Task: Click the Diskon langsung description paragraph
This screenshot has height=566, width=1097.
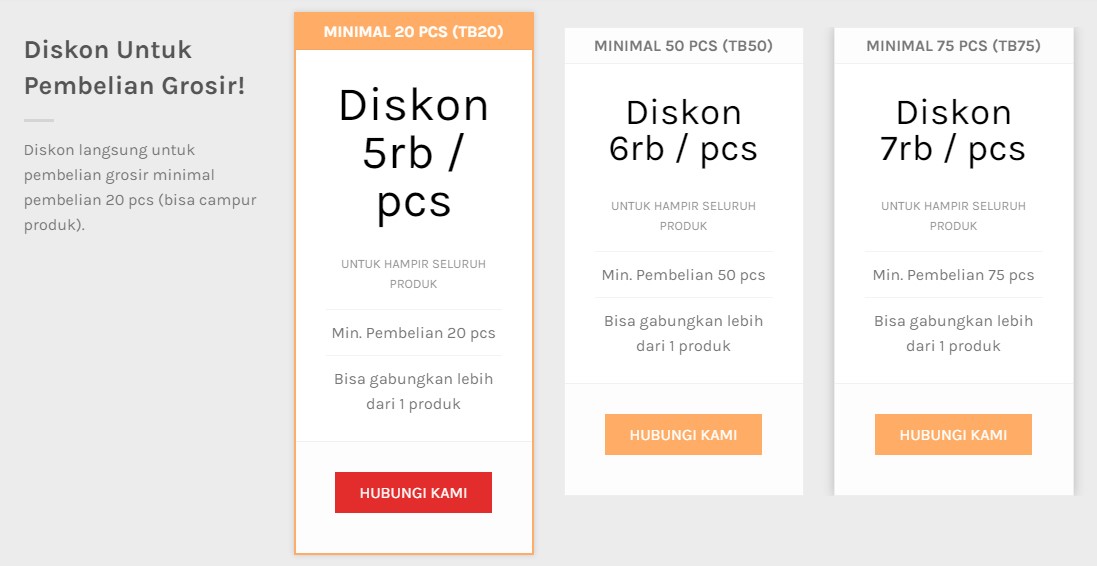Action: (140, 188)
